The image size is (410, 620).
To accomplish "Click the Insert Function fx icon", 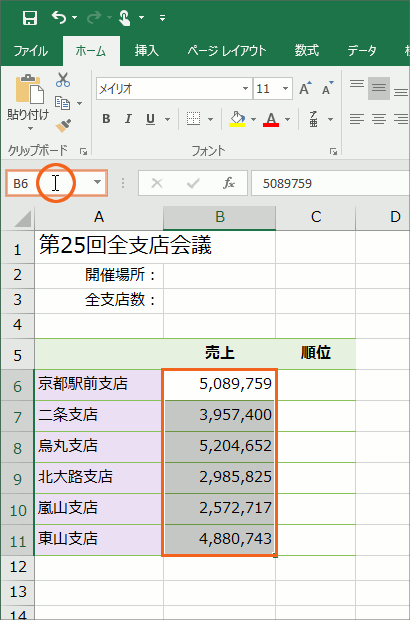I will [229, 183].
